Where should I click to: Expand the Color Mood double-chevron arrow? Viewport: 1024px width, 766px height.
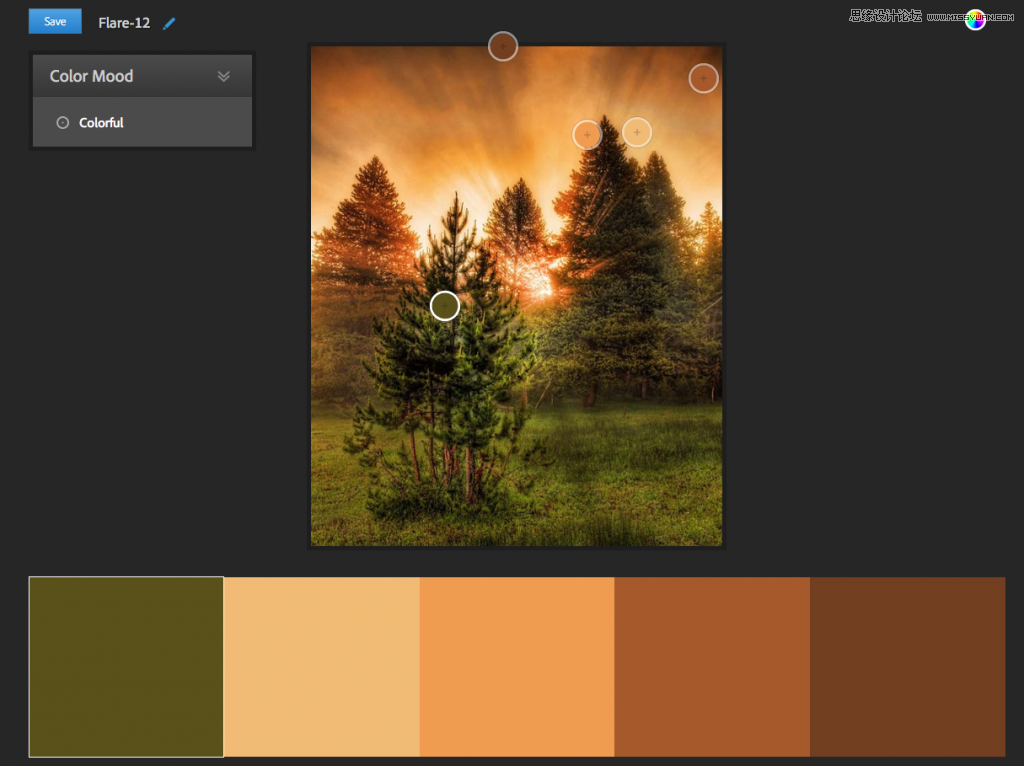tap(224, 76)
